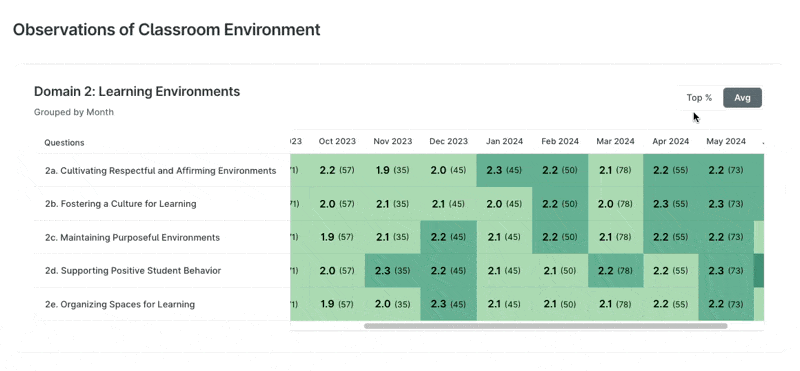Click the 2c Apr 2024 cell 2.2 (55)

[670, 237]
